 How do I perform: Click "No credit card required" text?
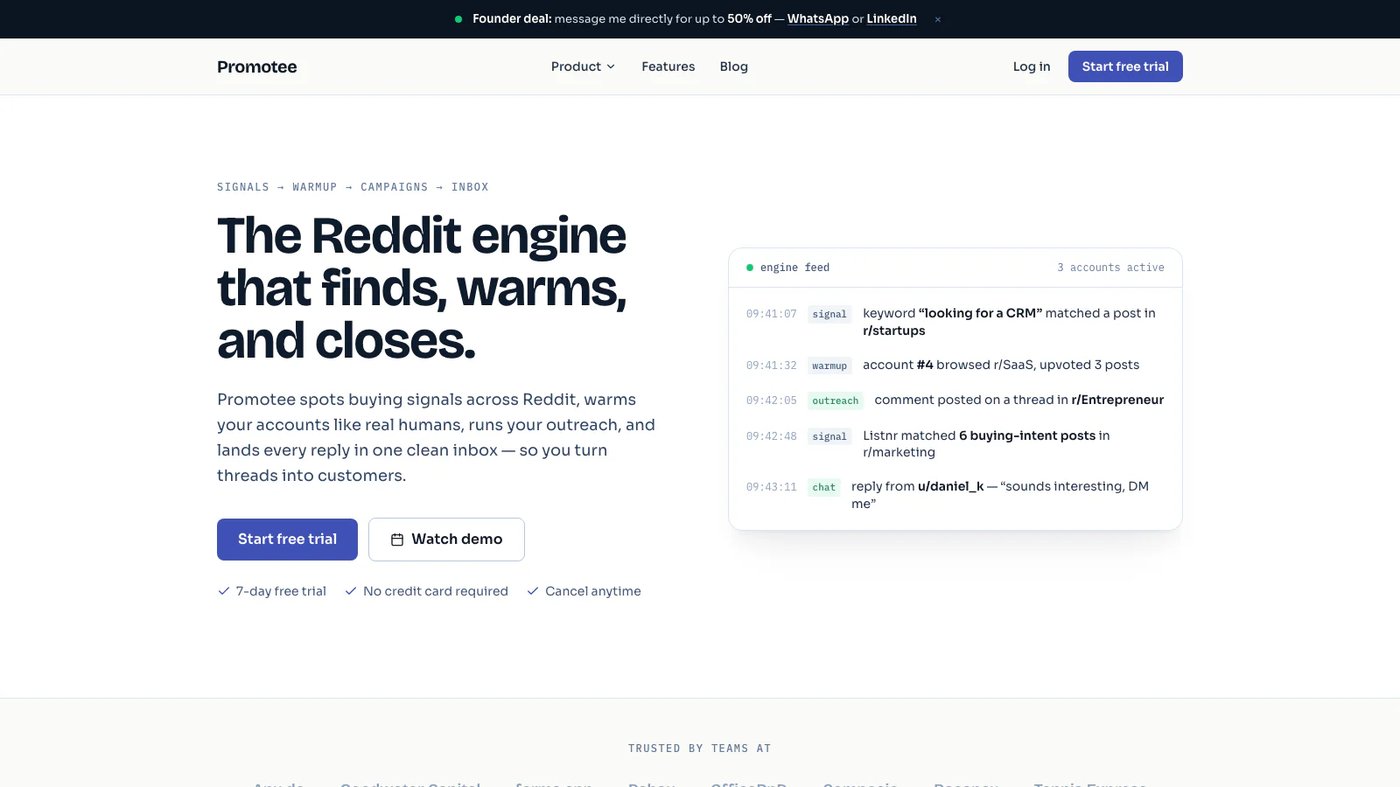click(436, 591)
